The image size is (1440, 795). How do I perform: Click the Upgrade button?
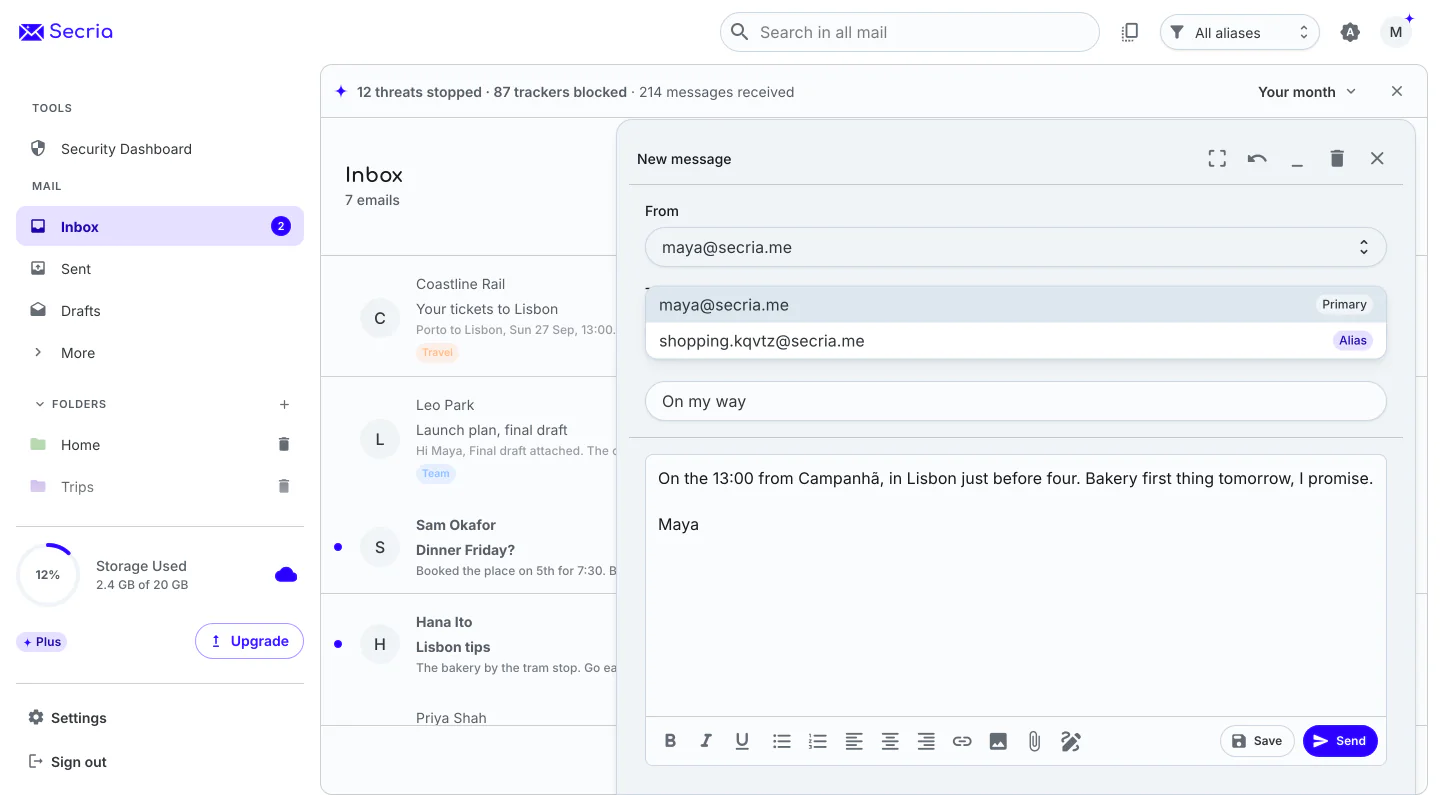tap(249, 641)
